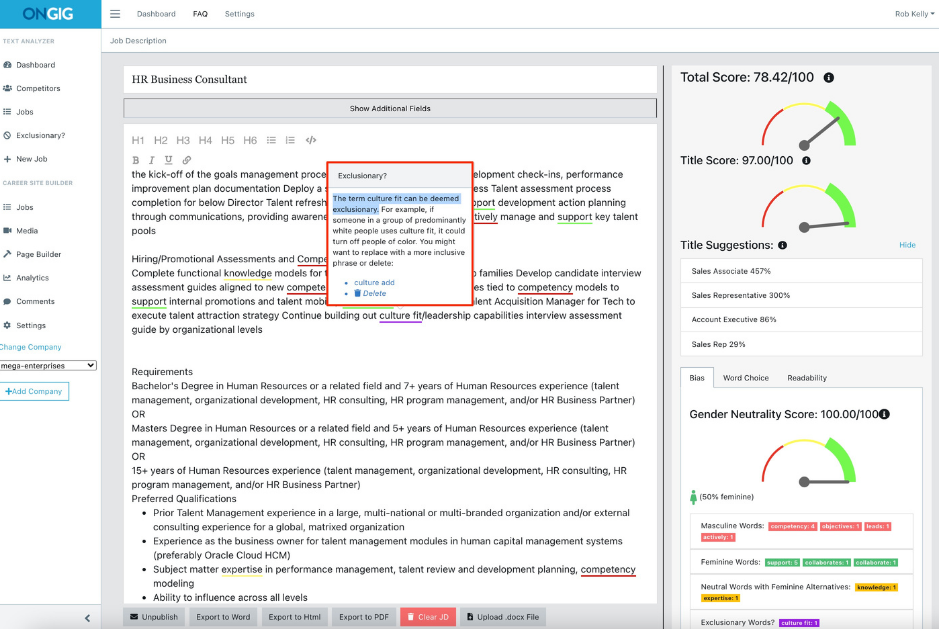Open the mega-enterprises company dropdown
This screenshot has height=629, width=939.
tap(48, 365)
